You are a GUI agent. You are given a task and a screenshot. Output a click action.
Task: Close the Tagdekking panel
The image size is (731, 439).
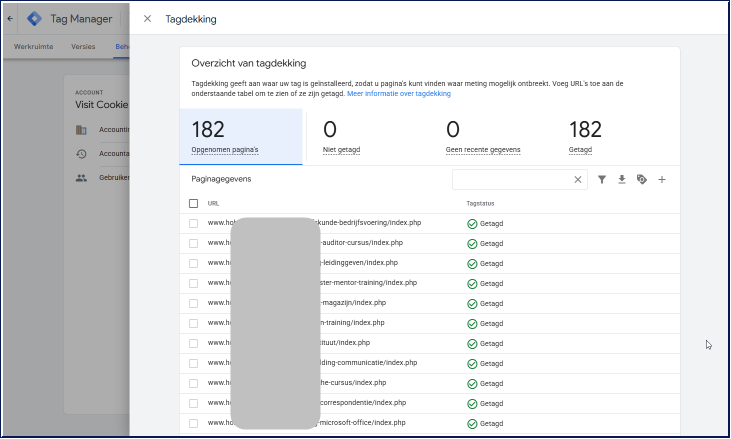pos(148,19)
